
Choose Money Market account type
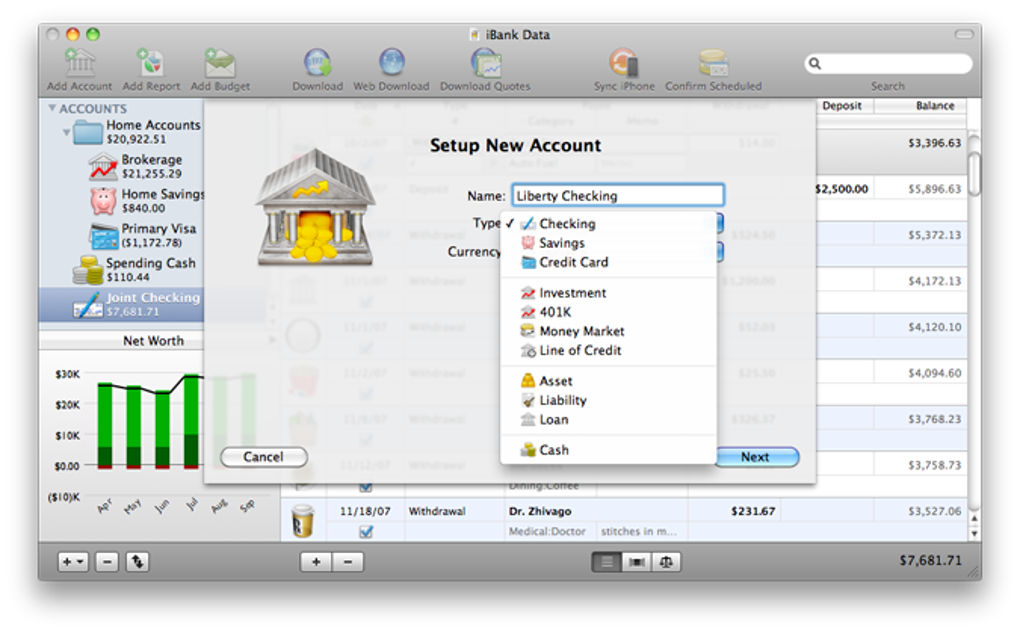coord(608,331)
